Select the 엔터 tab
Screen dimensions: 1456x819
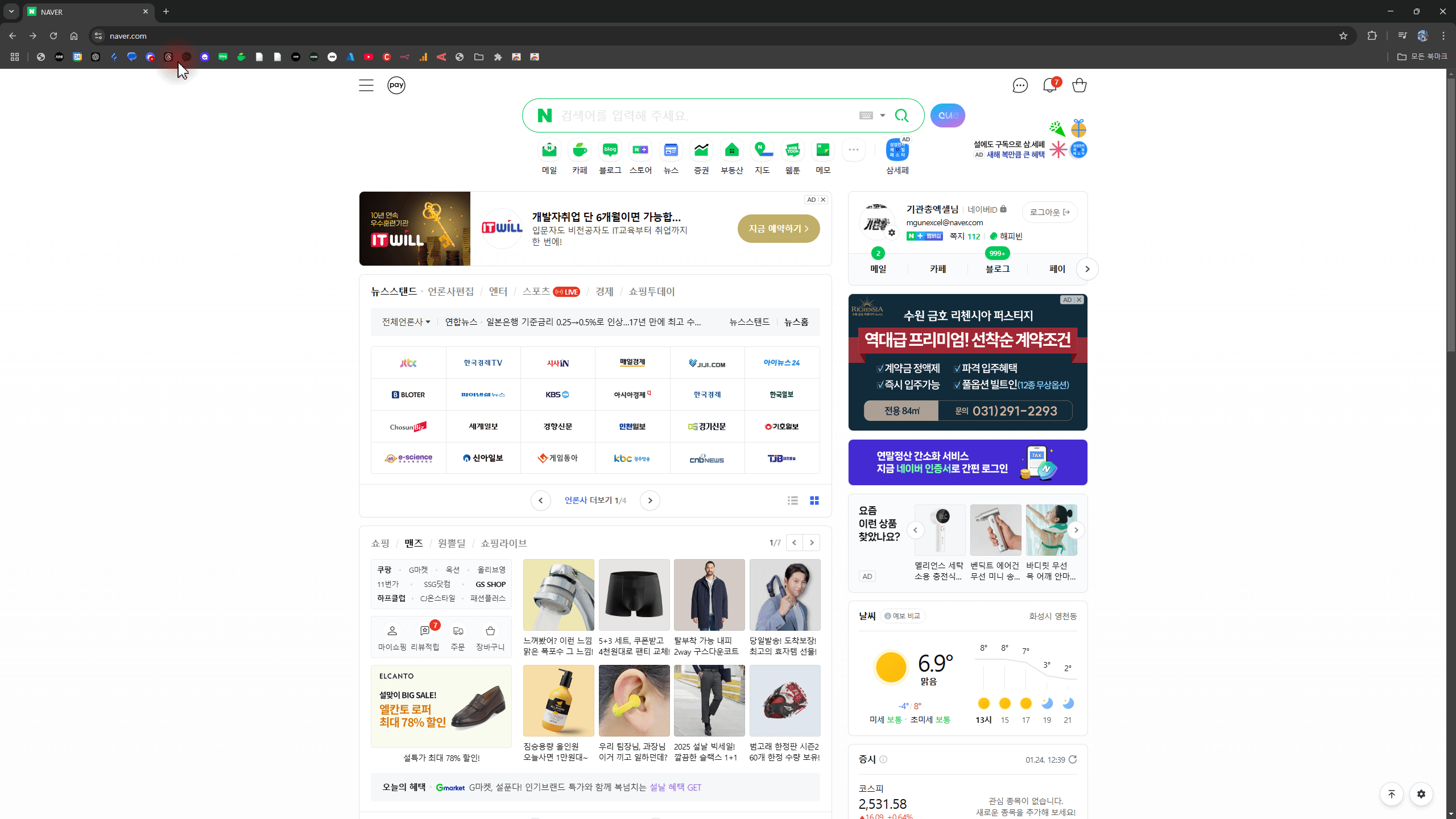498,291
